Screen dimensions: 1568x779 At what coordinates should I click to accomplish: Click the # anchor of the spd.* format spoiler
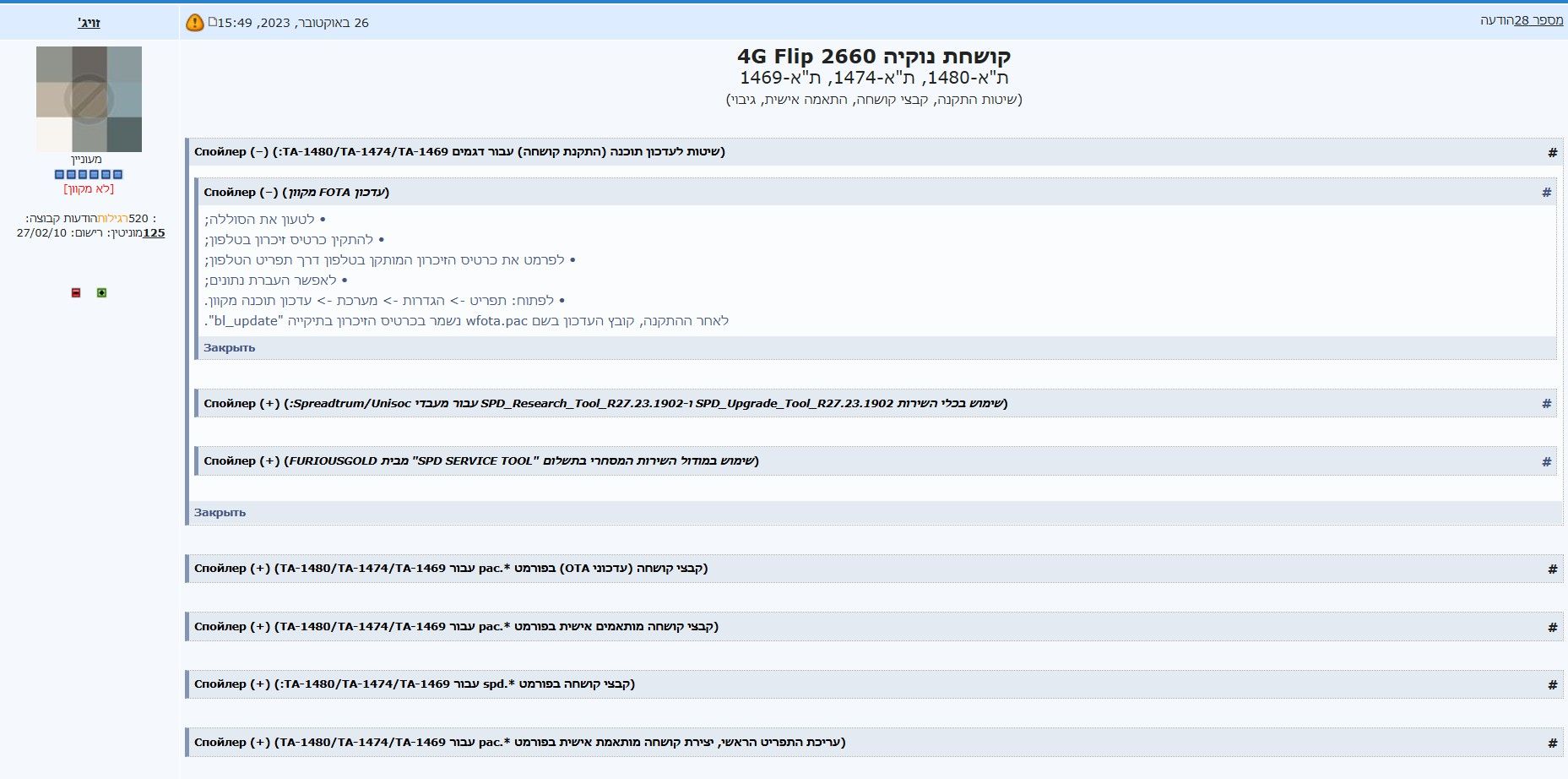(1552, 685)
